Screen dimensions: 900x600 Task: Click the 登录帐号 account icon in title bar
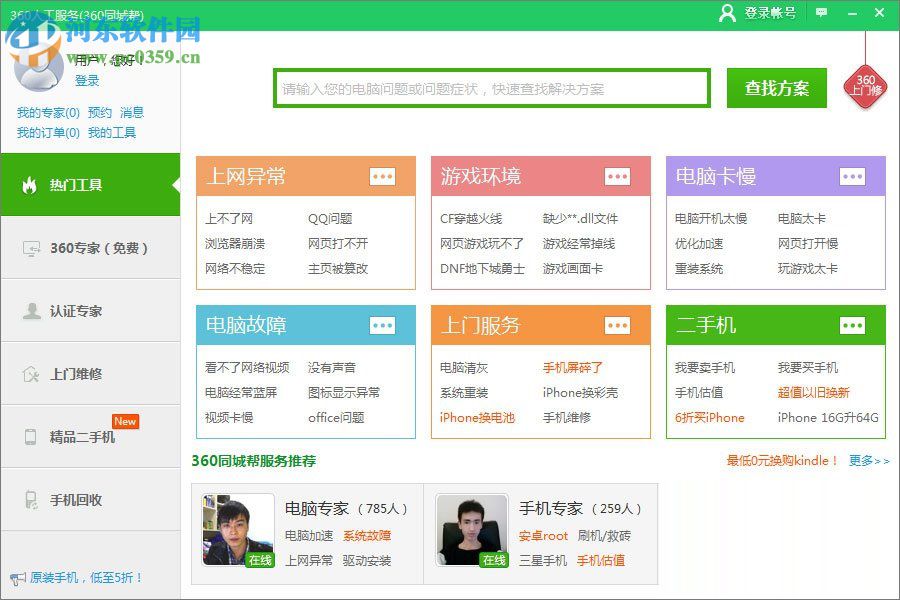[725, 14]
